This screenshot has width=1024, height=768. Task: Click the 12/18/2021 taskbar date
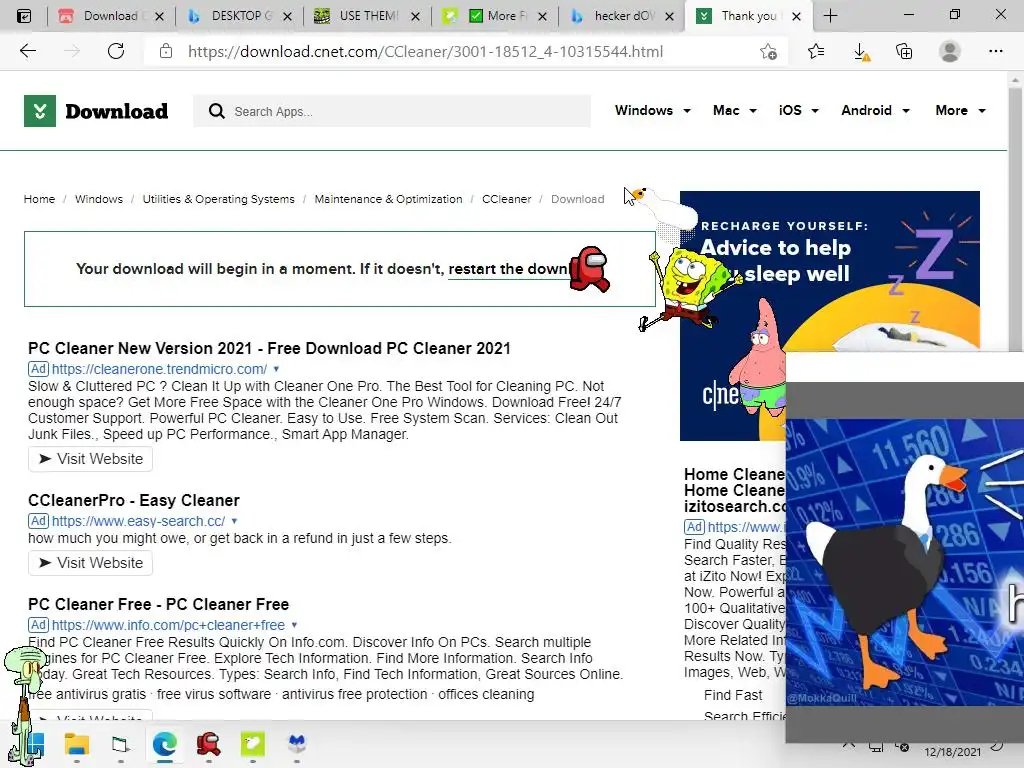tap(952, 752)
